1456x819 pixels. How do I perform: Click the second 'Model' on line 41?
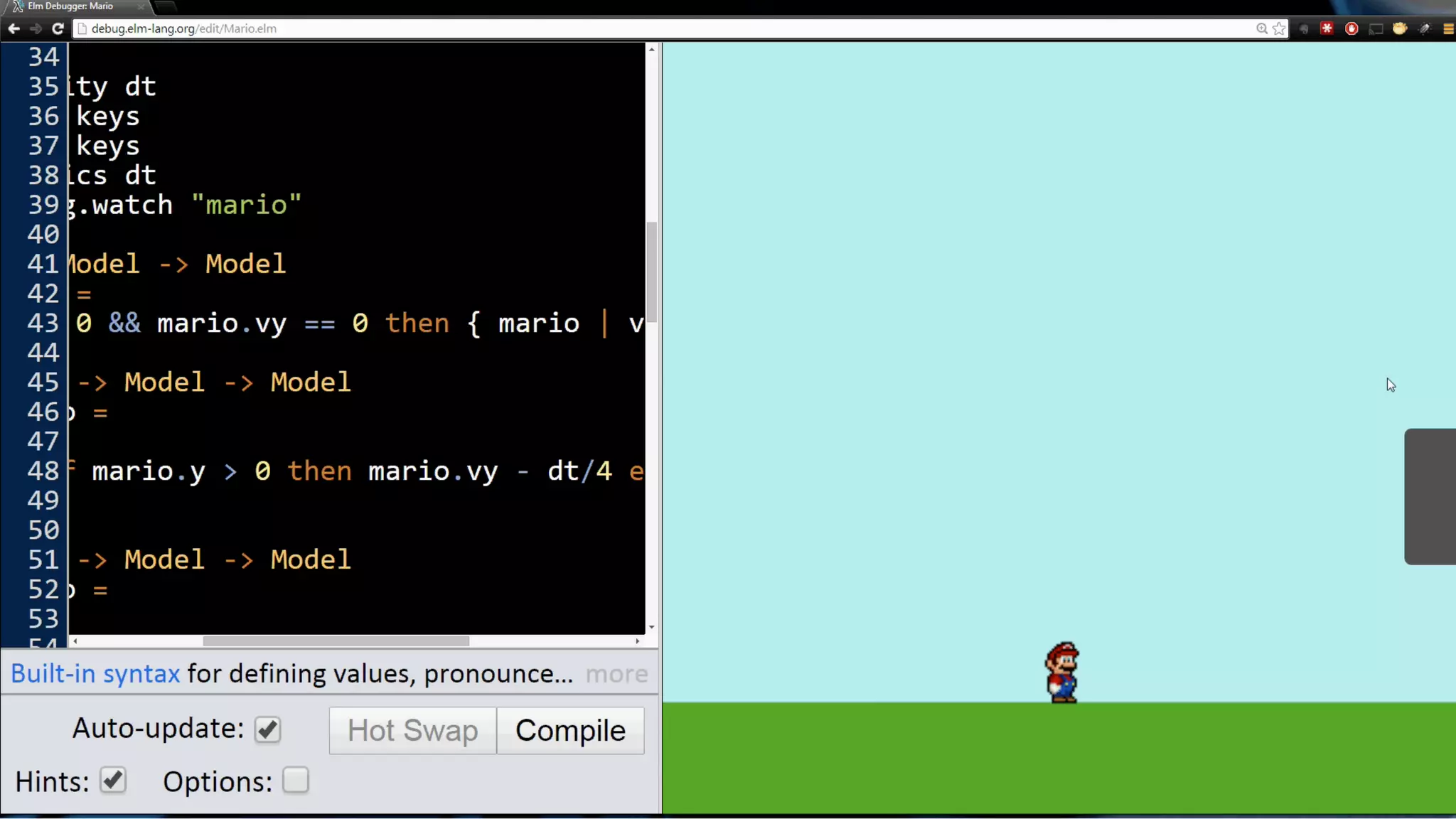pos(245,264)
